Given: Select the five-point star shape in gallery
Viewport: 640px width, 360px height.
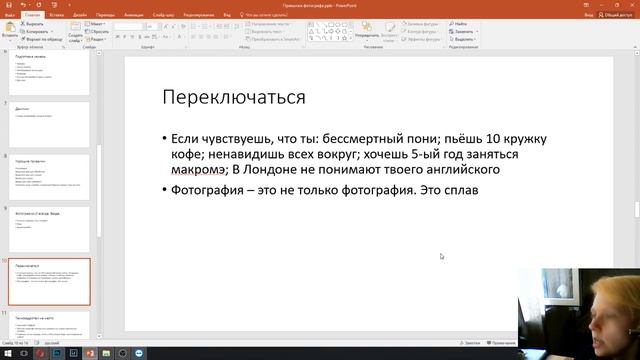Looking at the screenshot, I should (344, 38).
